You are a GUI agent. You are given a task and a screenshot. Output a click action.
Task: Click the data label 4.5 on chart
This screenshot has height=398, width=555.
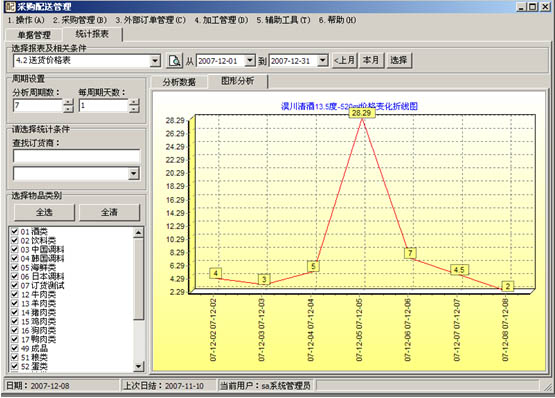[x=459, y=270]
